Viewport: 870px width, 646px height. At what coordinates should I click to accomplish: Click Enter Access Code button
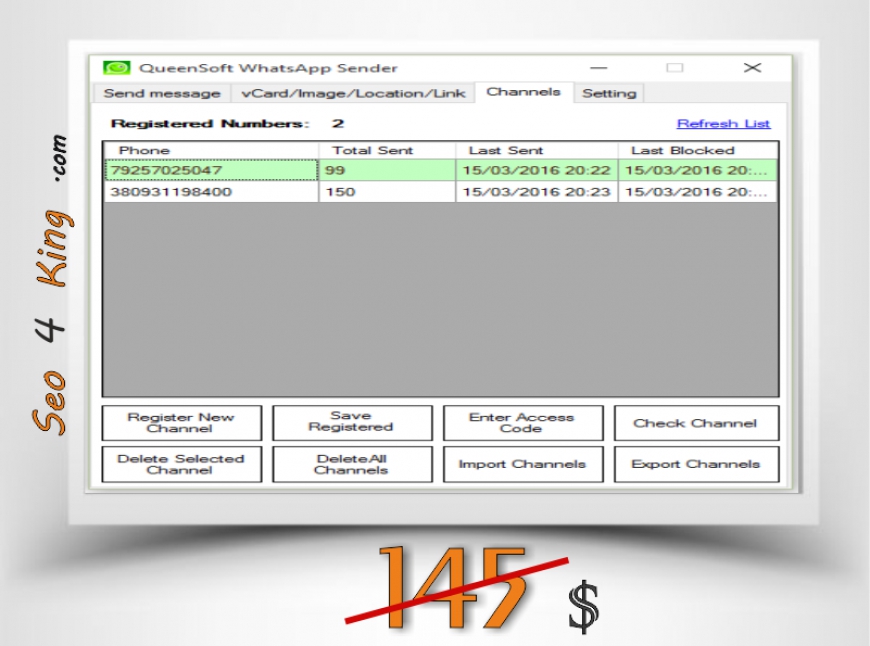523,423
